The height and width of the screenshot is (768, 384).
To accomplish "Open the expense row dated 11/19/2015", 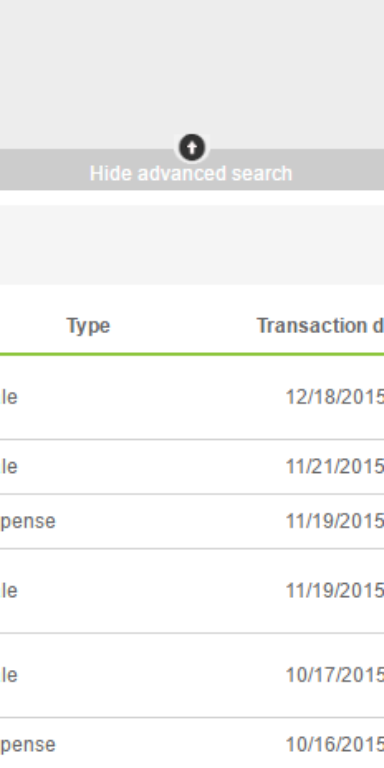I will click(x=192, y=521).
